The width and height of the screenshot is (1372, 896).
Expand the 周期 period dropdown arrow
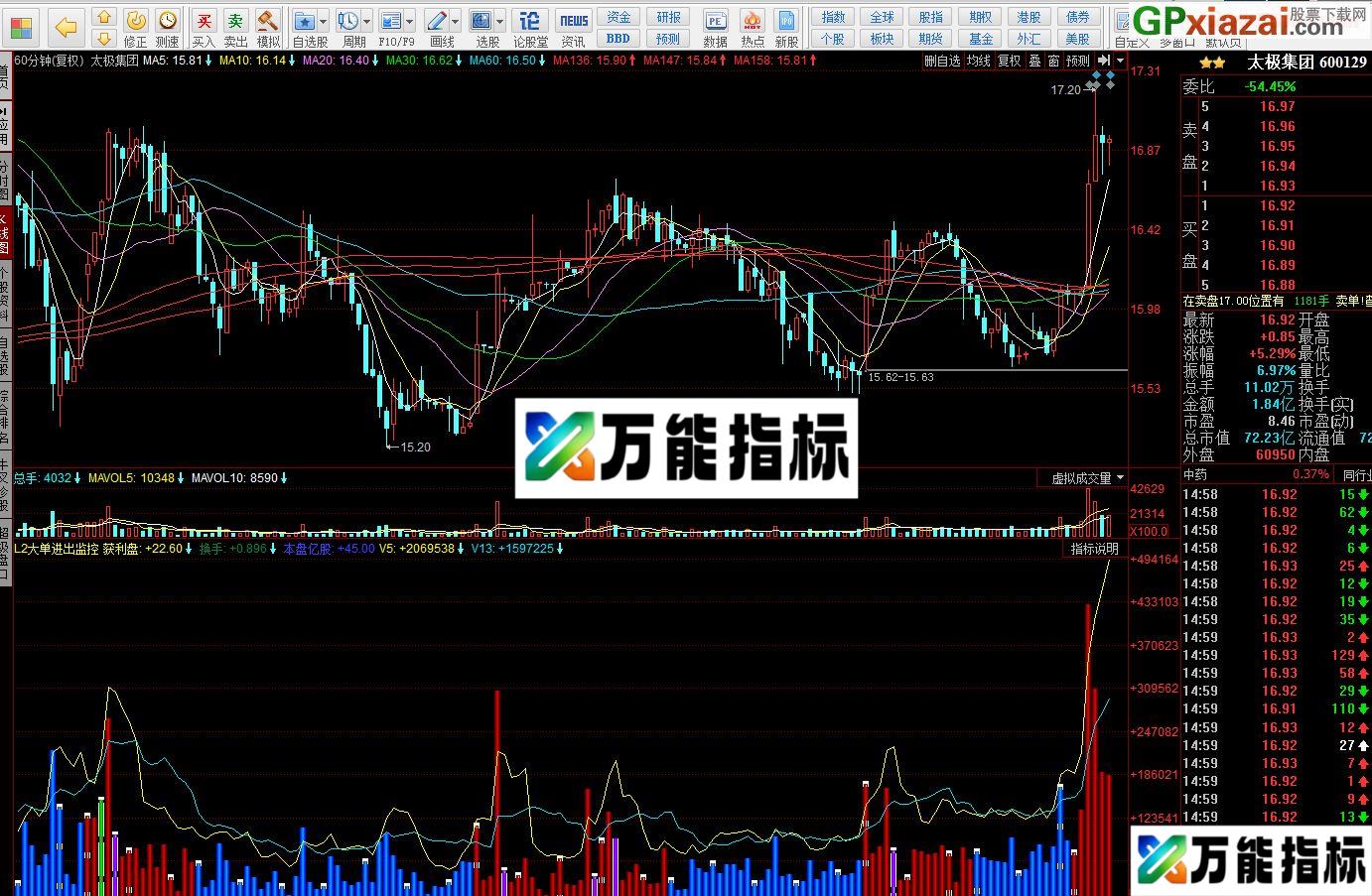click(x=366, y=22)
